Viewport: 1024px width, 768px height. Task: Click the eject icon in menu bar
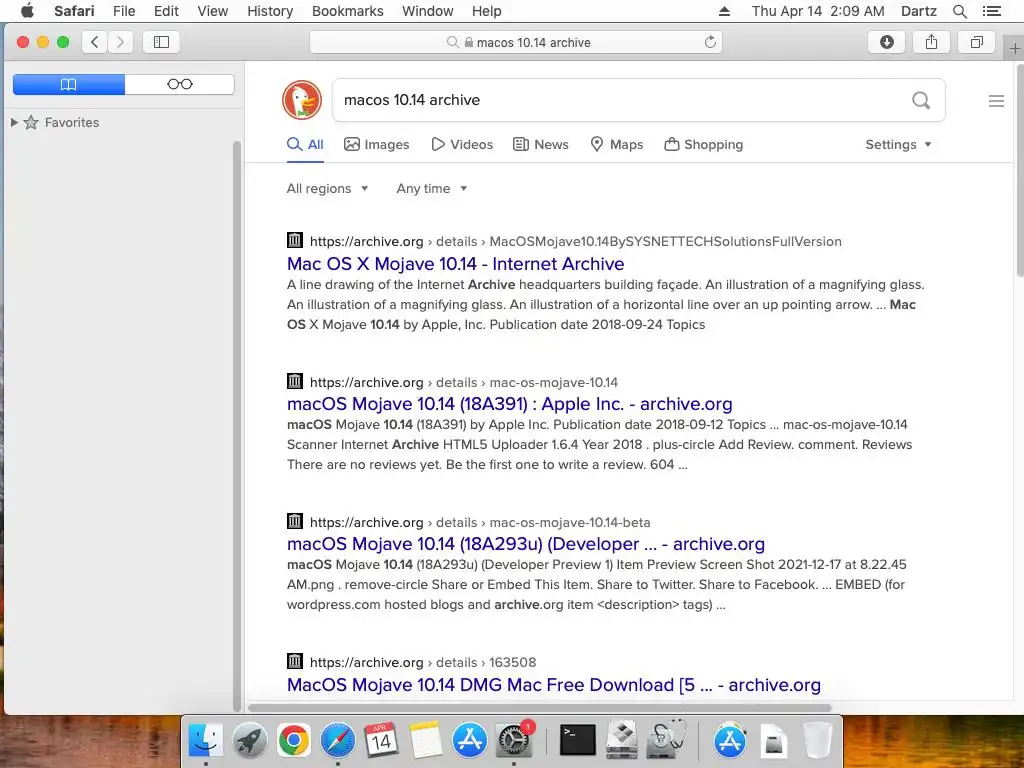click(724, 11)
